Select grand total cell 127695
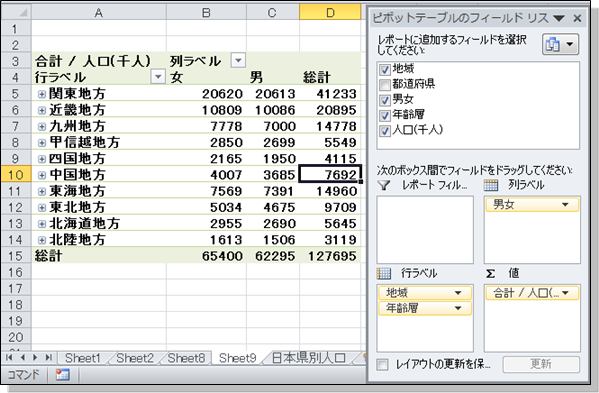 [x=330, y=256]
